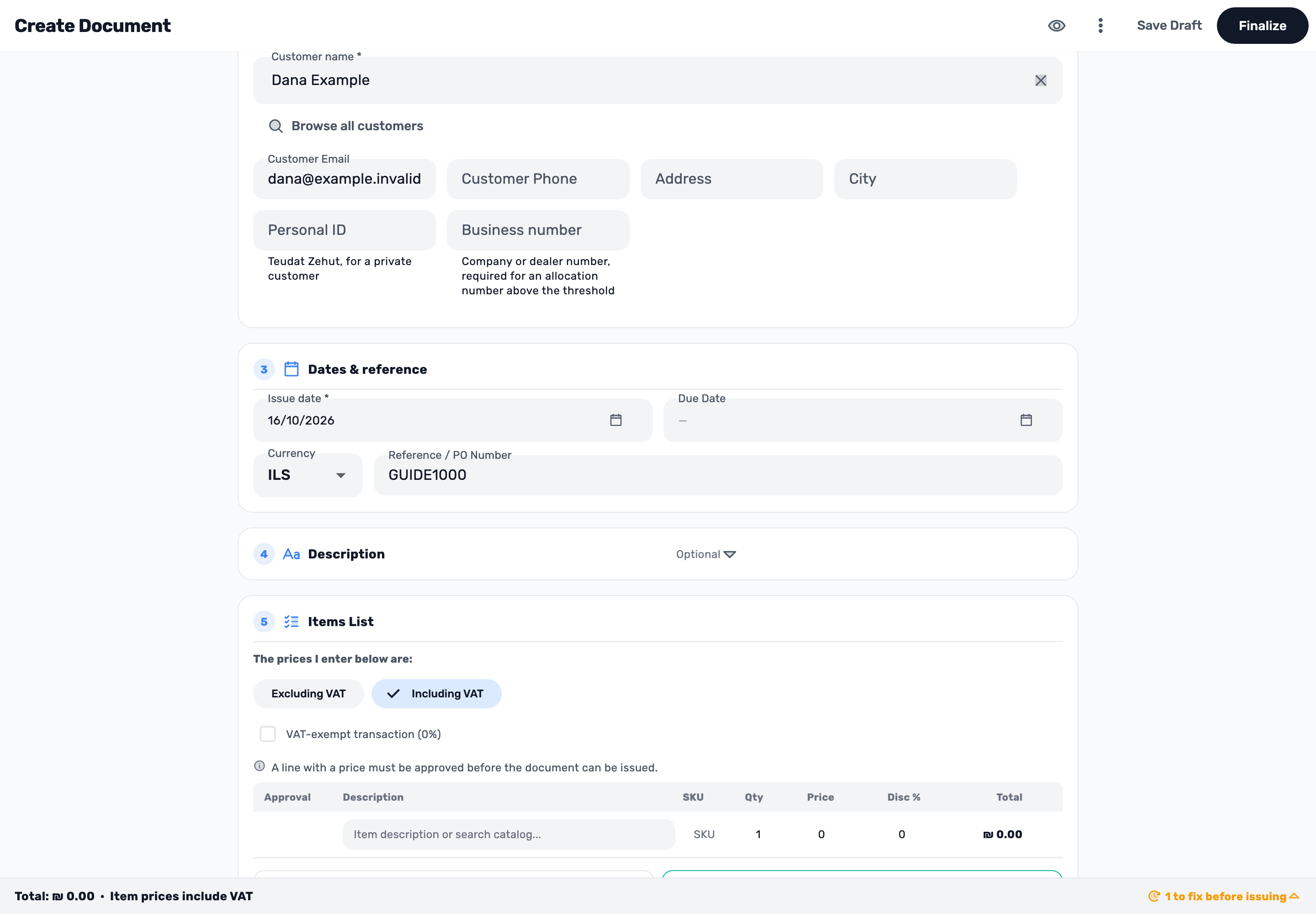The height and width of the screenshot is (914, 1316).
Task: Edit Reference / PO Number GUIDE1000
Action: coord(717,475)
